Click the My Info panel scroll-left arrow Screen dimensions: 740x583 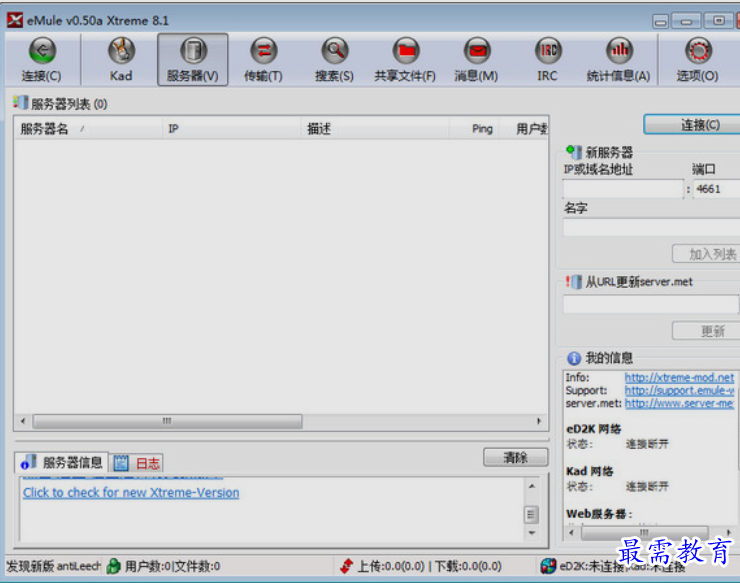click(572, 533)
